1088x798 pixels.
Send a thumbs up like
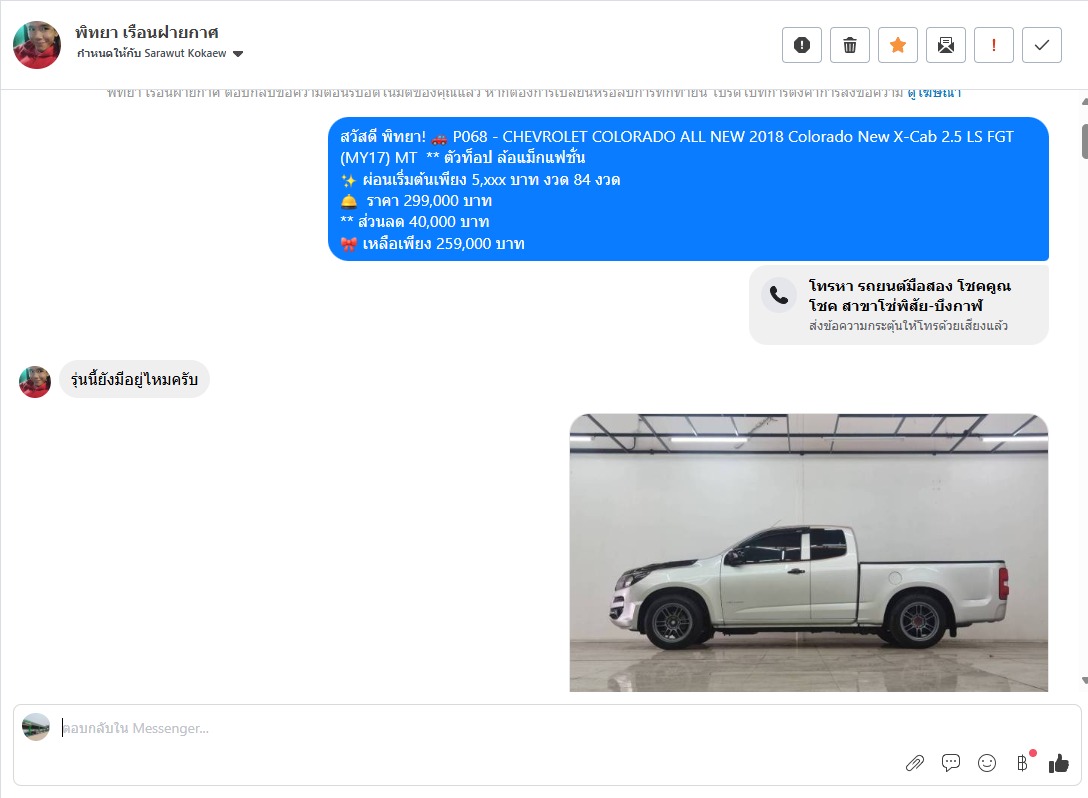[1059, 763]
